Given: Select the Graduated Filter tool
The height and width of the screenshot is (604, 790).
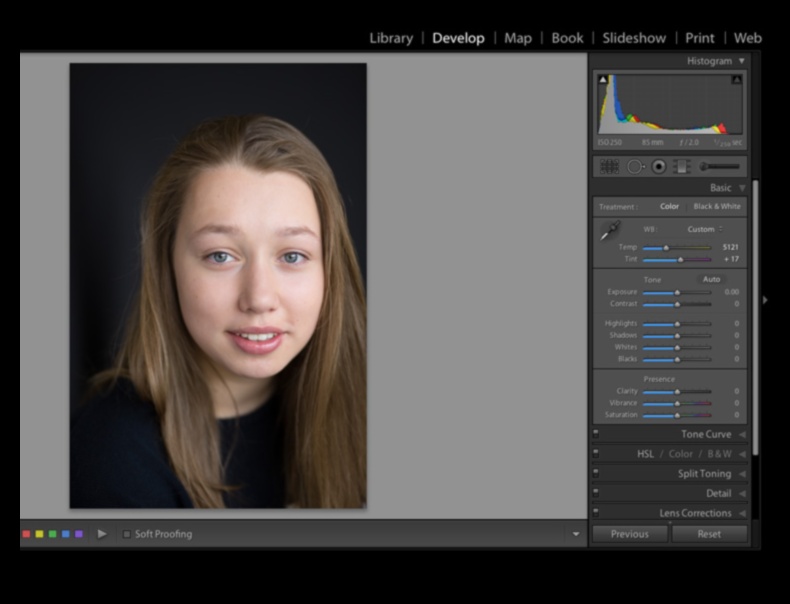Looking at the screenshot, I should pyautogui.click(x=682, y=166).
